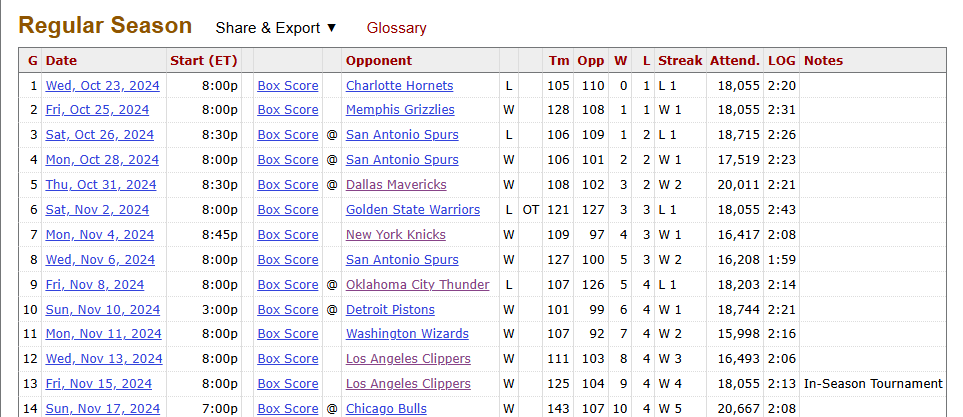The width and height of the screenshot is (963, 417).
Task: Sort by Attend. column header
Action: (735, 61)
